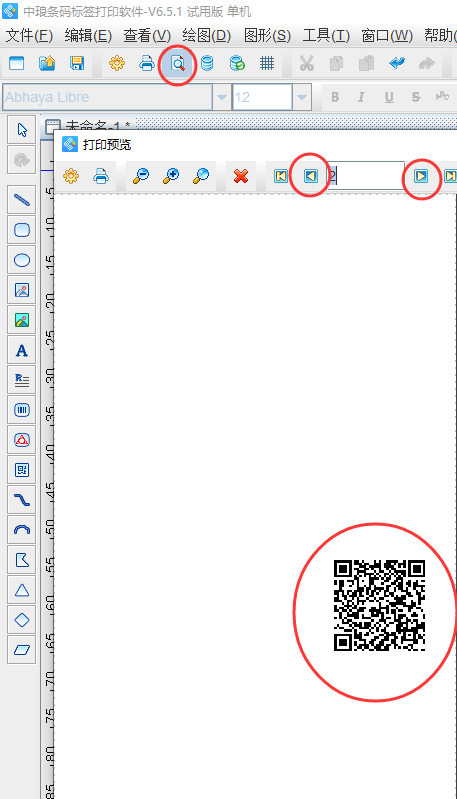This screenshot has width=457, height=799.
Task: Select the curve line tool
Action: click(21, 500)
